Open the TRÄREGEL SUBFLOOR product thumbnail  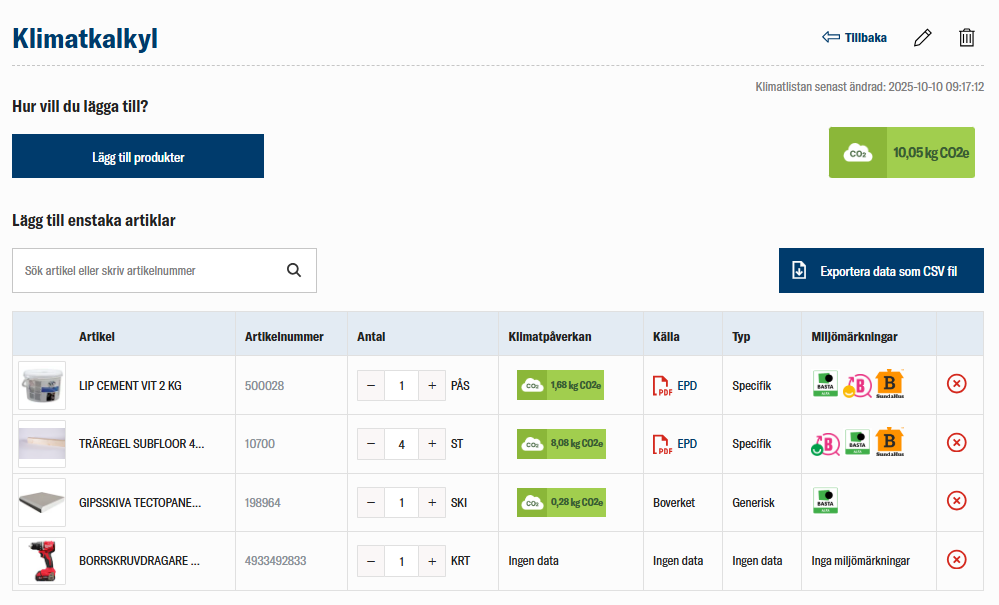click(x=42, y=444)
